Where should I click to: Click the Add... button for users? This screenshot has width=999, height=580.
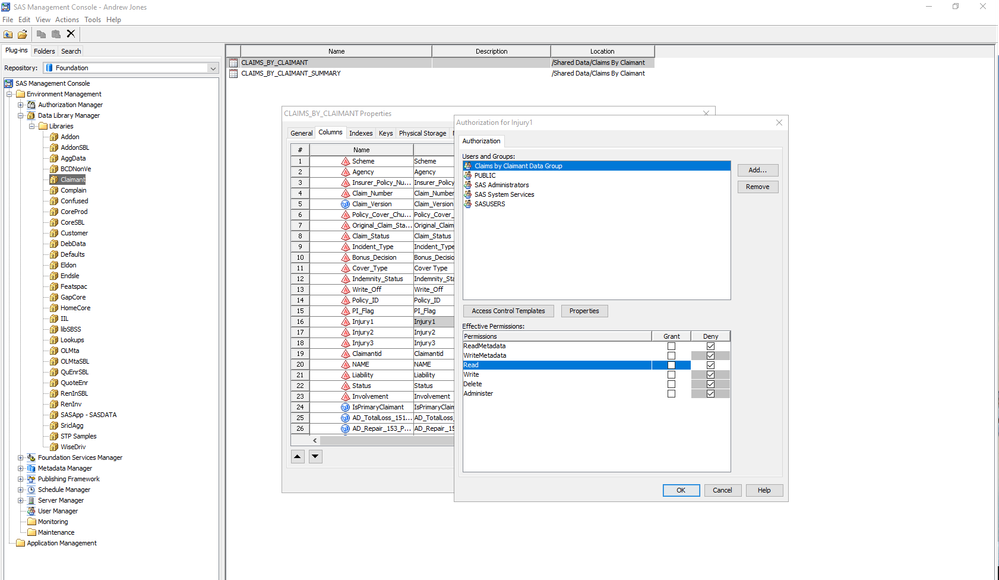(x=757, y=171)
